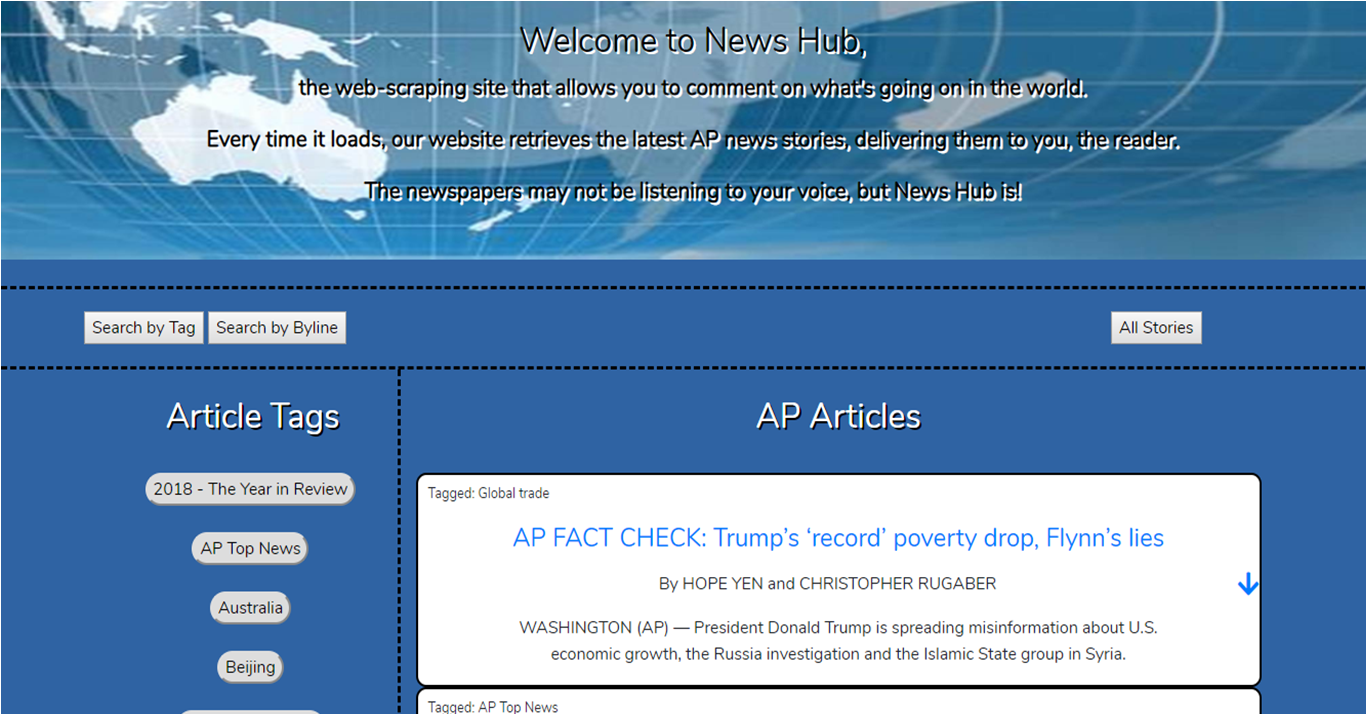
Task: Click 'Tagged: AP Top News' on the second card
Action: tap(493, 707)
